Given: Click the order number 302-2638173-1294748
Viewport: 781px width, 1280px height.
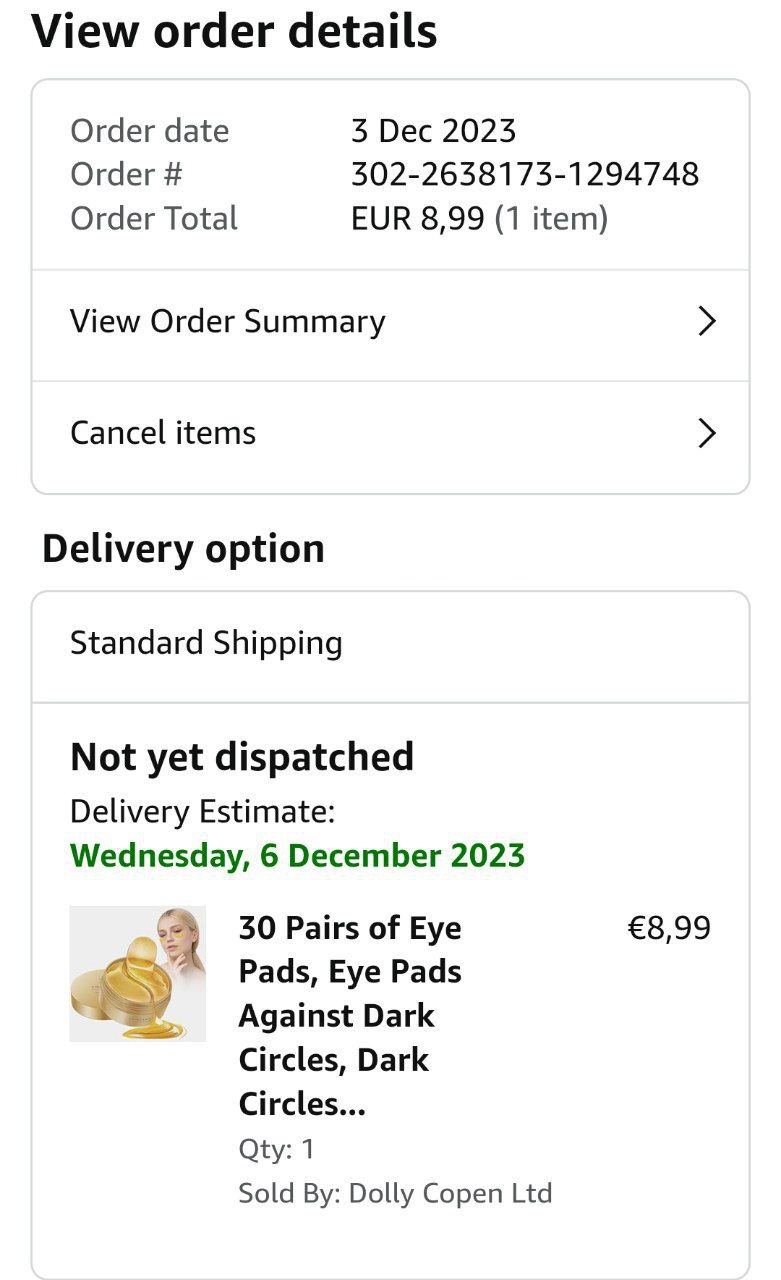Looking at the screenshot, I should (525, 175).
